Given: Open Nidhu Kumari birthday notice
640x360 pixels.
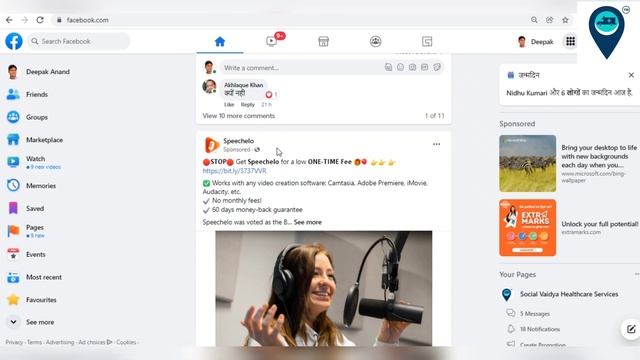Looking at the screenshot, I should [569, 93].
